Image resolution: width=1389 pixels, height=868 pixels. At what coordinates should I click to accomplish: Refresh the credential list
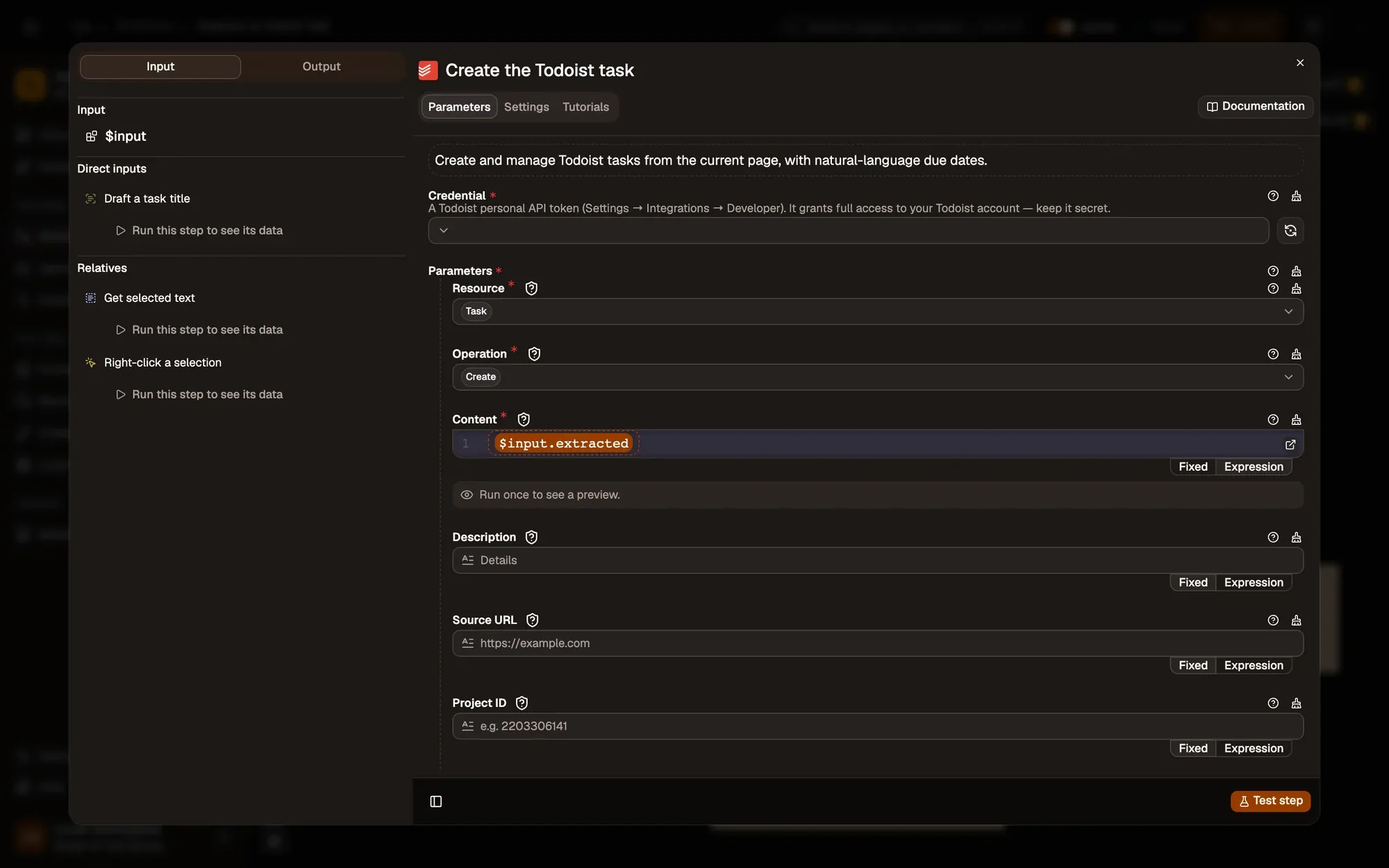(1290, 231)
